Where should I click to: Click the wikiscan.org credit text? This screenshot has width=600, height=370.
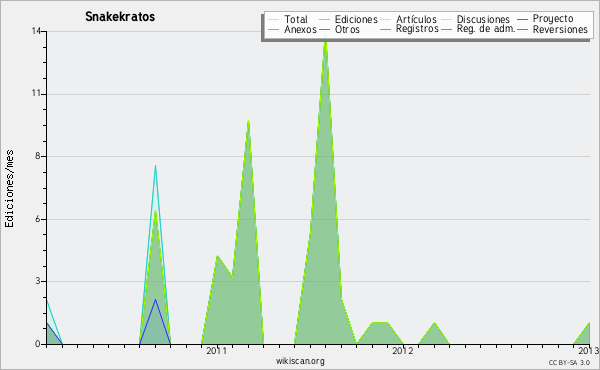click(x=300, y=361)
